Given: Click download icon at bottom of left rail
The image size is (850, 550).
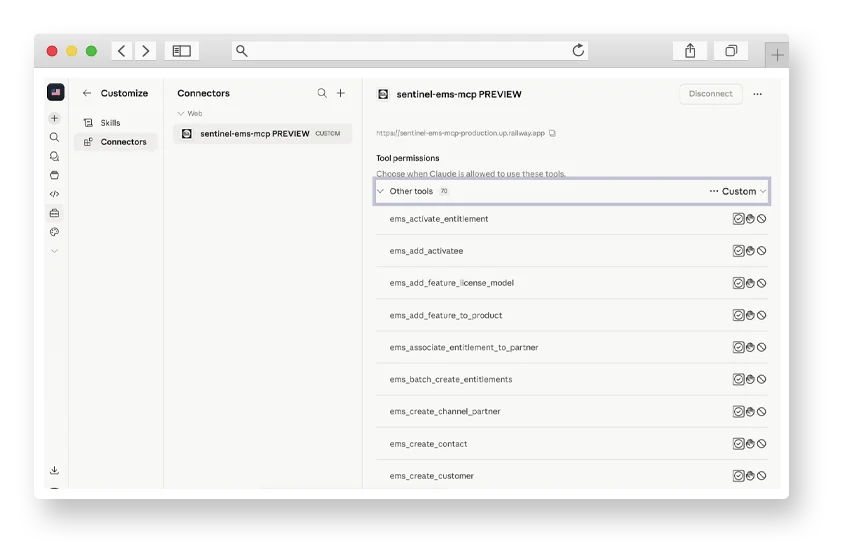Looking at the screenshot, I should tap(54, 470).
